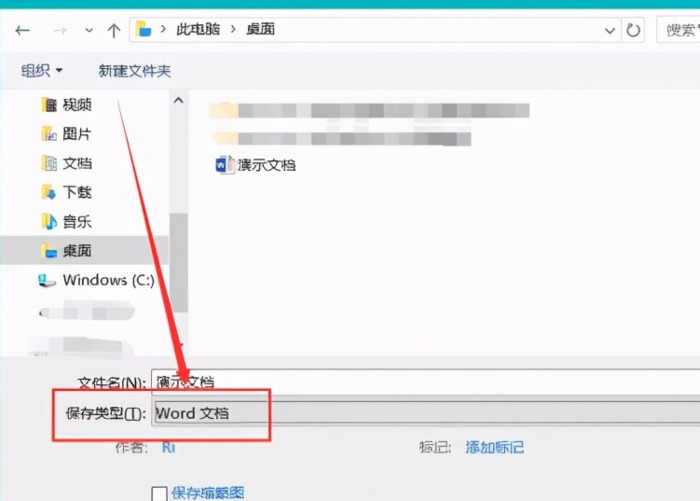700x501 pixels.
Task: Select 桌面 in the address path
Action: pyautogui.click(x=261, y=29)
